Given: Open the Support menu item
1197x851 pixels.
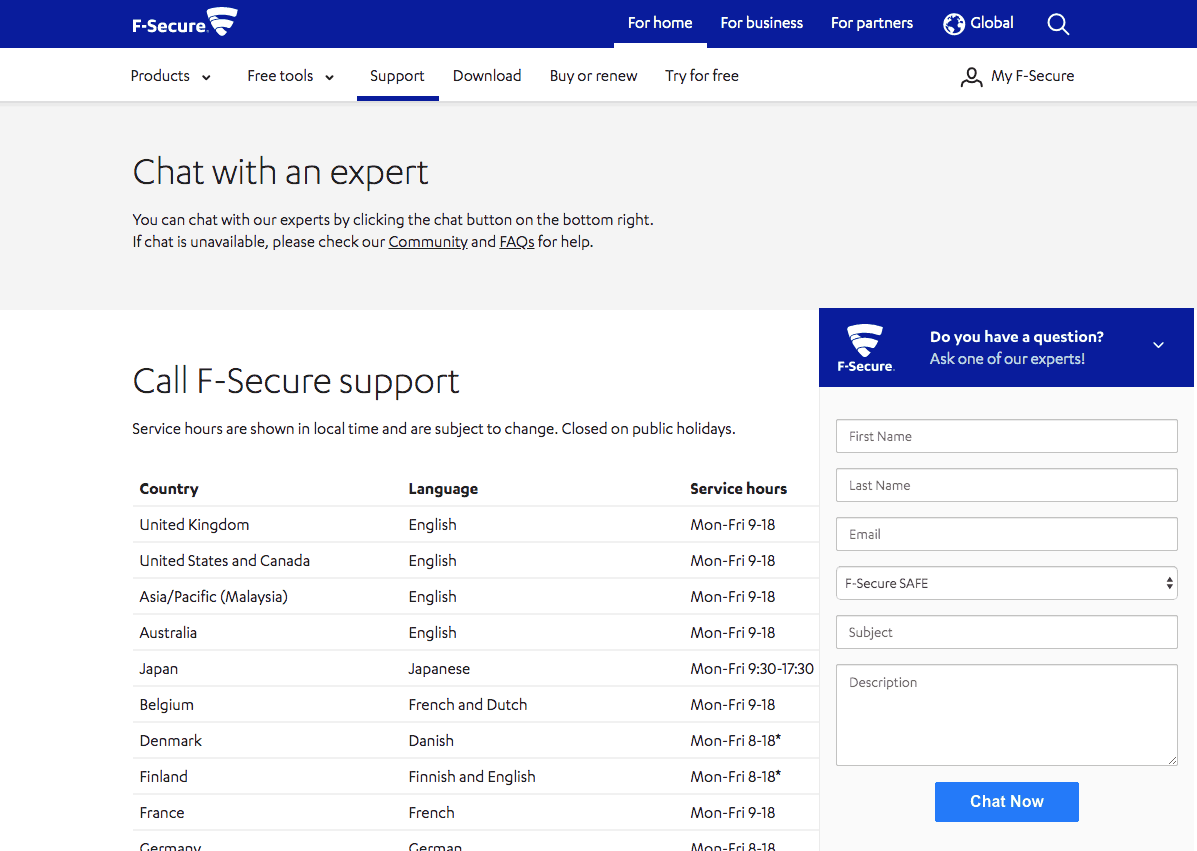Looking at the screenshot, I should [397, 75].
